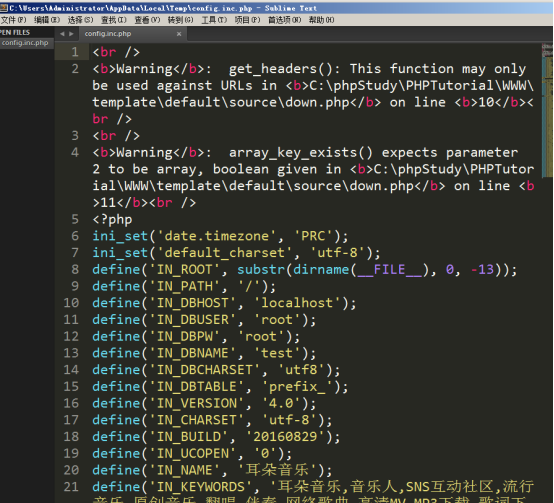Click the define 'IN_DBPW' line
This screenshot has width=554, height=503.
point(196,337)
